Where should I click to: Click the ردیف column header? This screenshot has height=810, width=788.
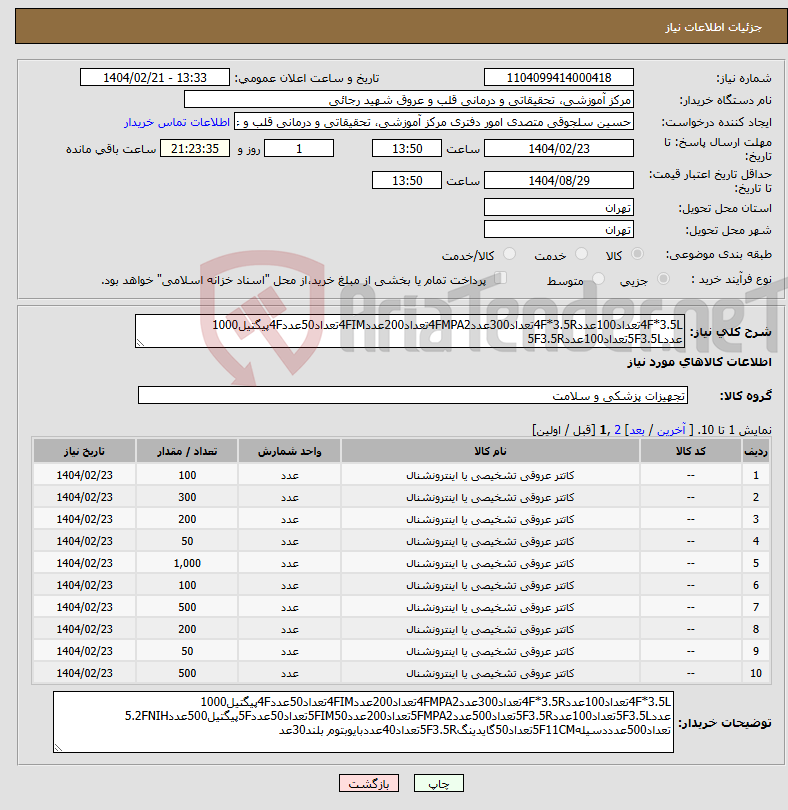pos(755,451)
